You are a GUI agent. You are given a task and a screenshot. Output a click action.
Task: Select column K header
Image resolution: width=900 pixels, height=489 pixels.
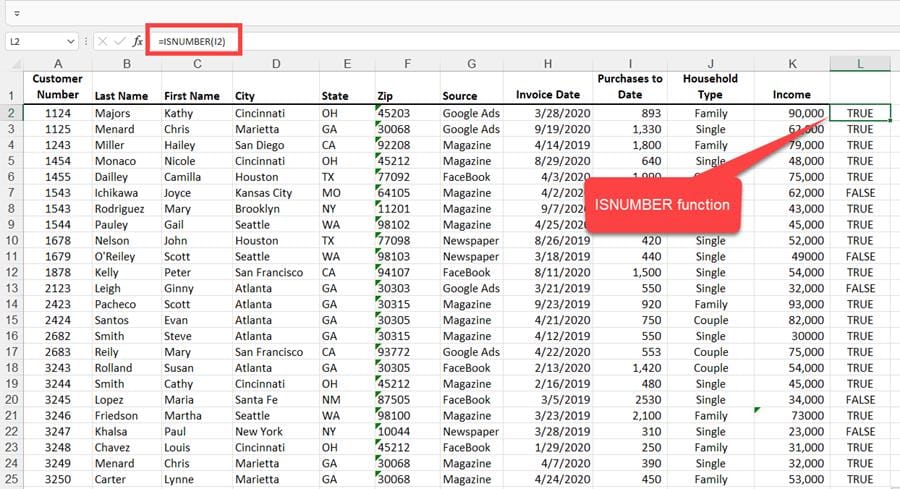click(x=792, y=64)
